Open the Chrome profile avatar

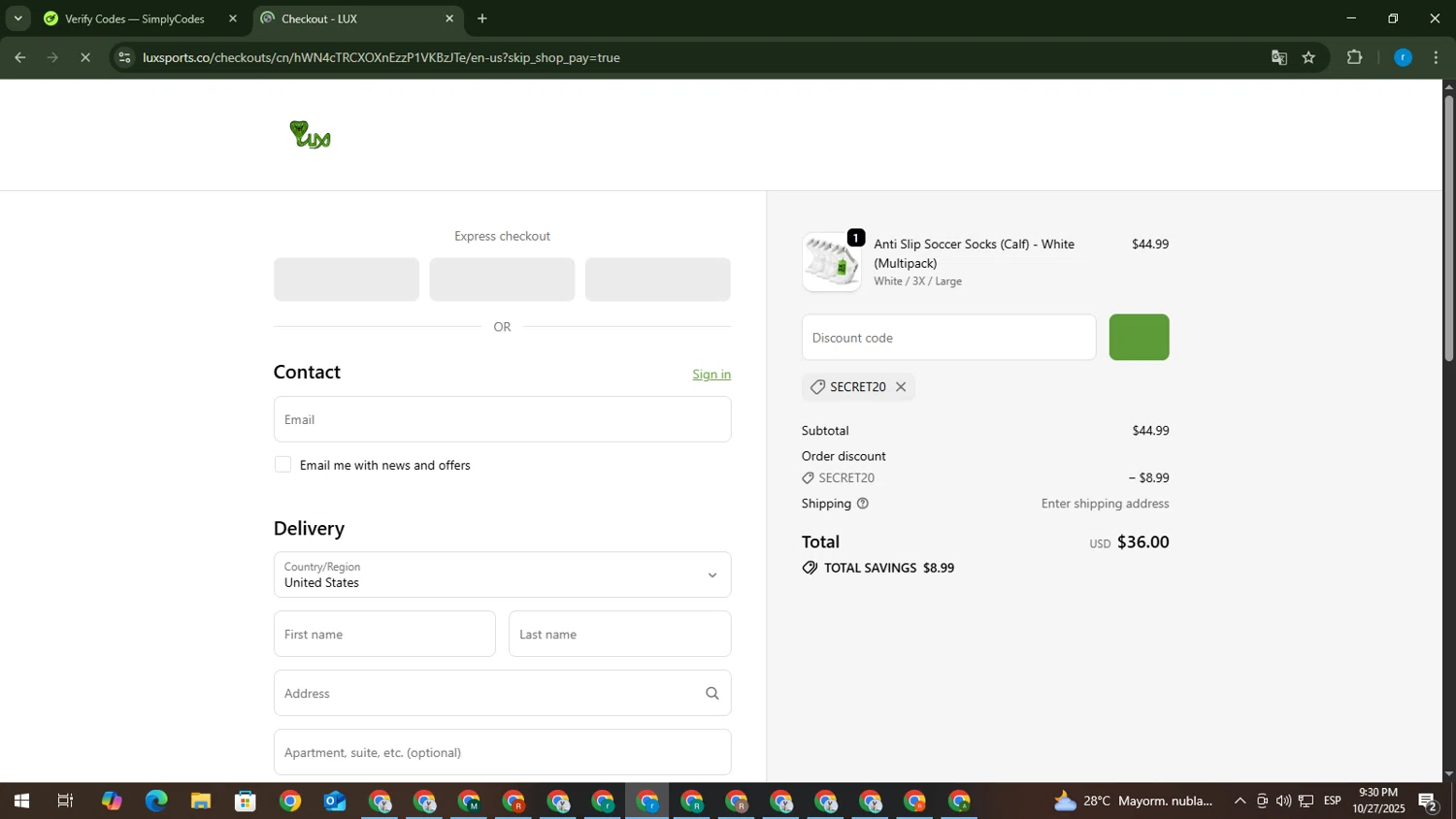[1403, 57]
